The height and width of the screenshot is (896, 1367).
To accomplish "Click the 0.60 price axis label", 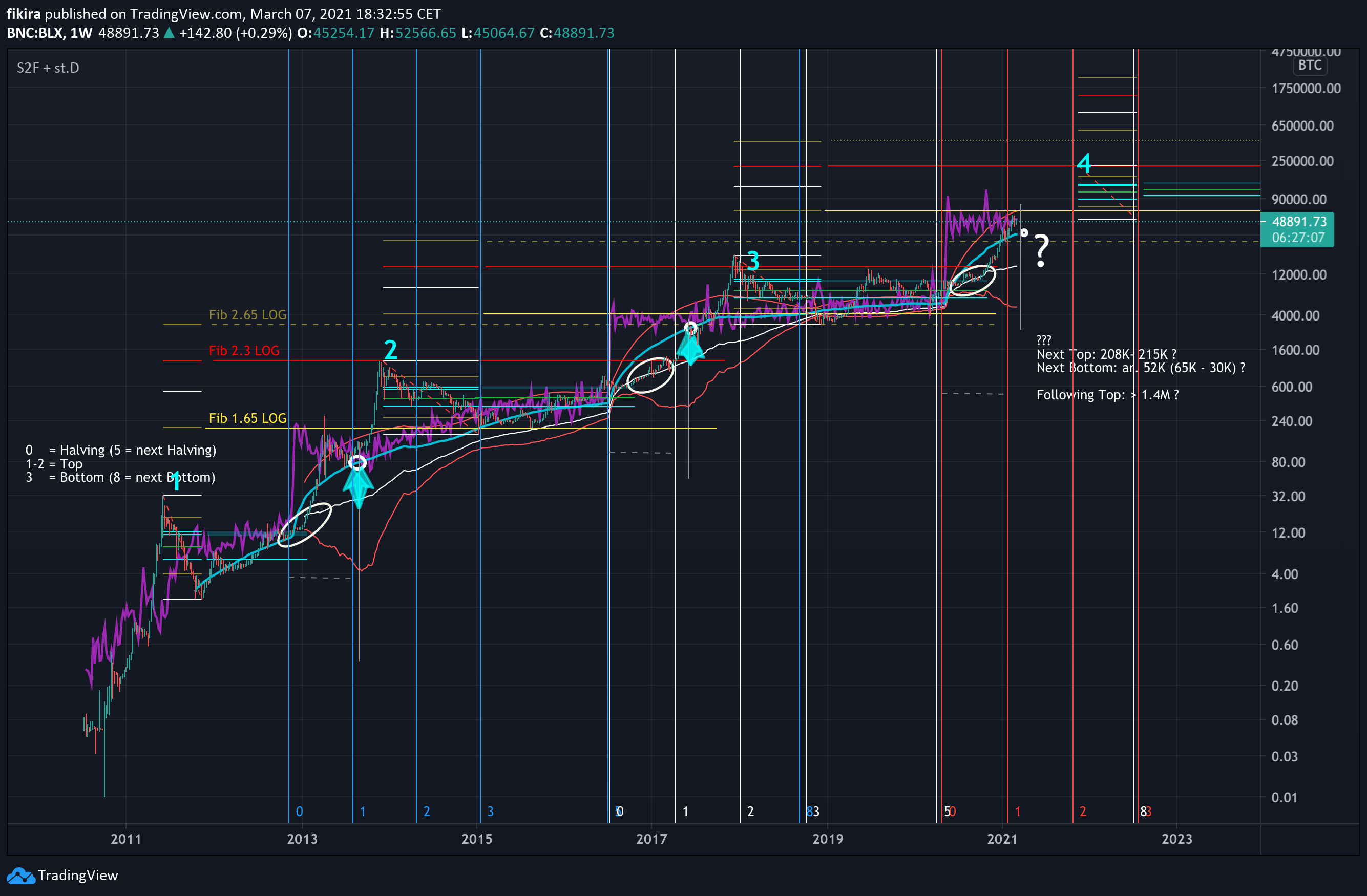I will (1285, 645).
